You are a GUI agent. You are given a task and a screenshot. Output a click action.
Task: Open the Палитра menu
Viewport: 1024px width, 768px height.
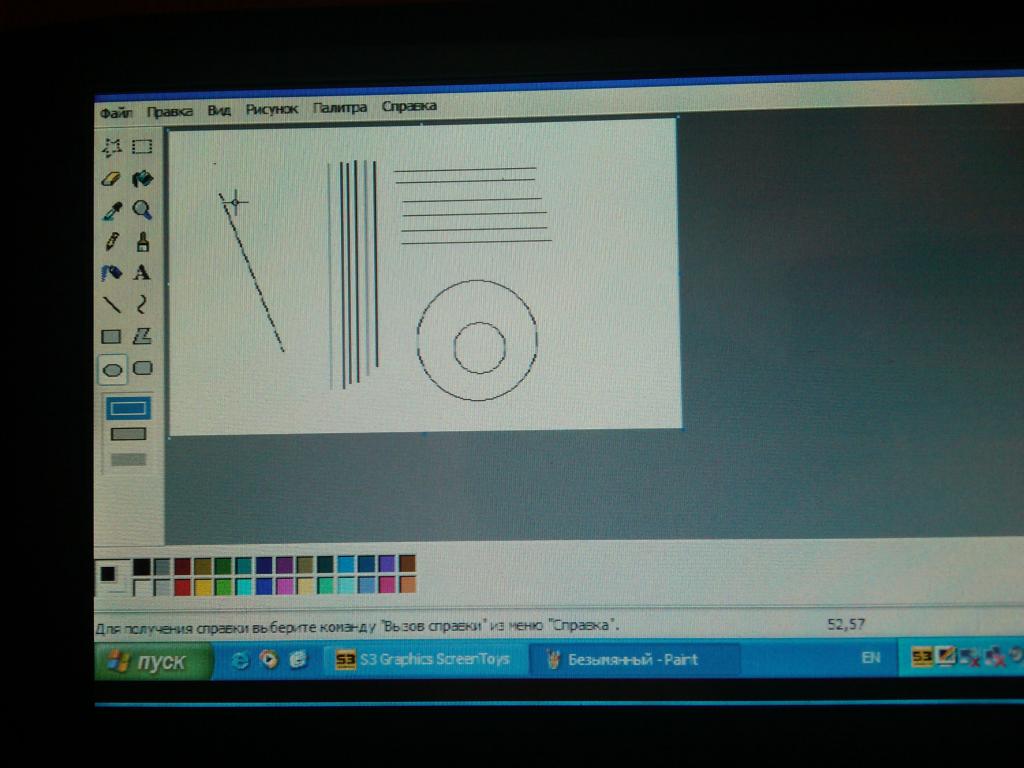tap(339, 108)
